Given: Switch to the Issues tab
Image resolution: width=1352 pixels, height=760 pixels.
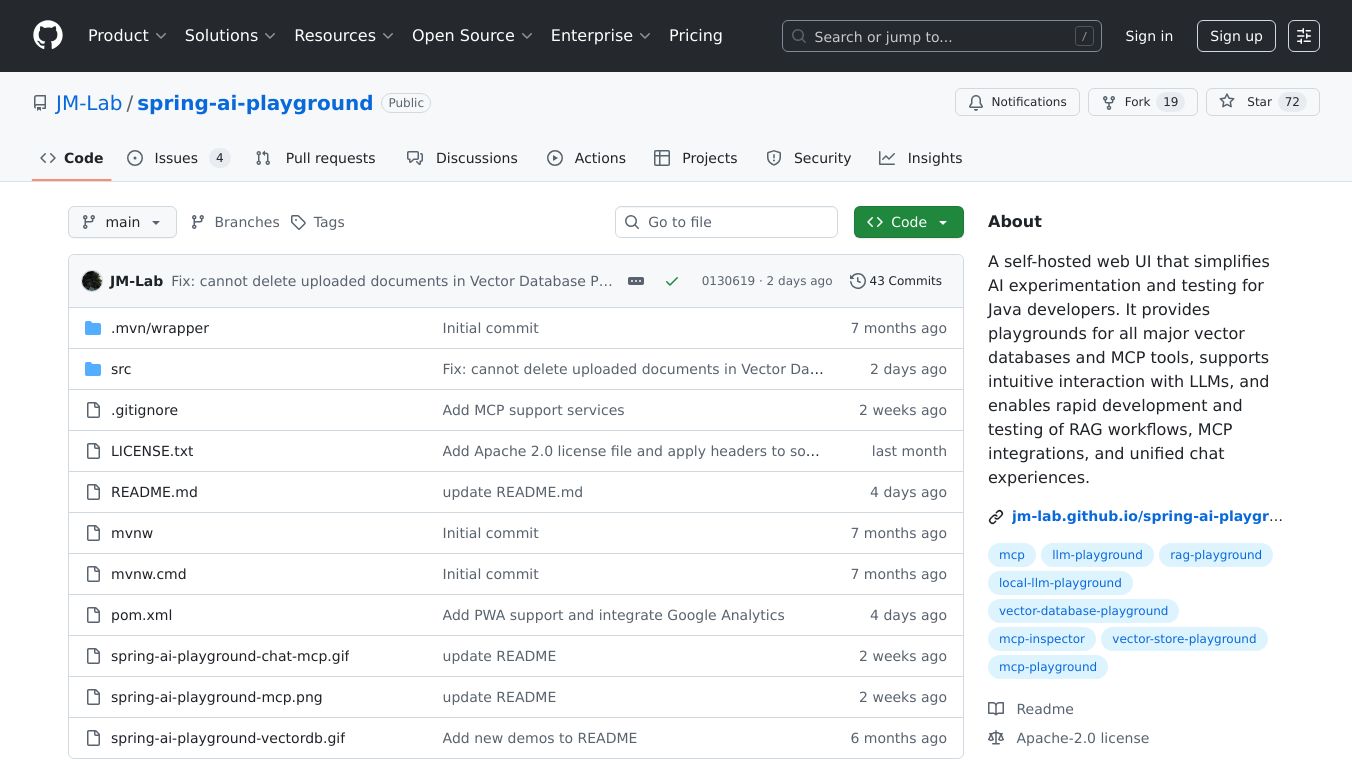Looking at the screenshot, I should click(x=178, y=158).
